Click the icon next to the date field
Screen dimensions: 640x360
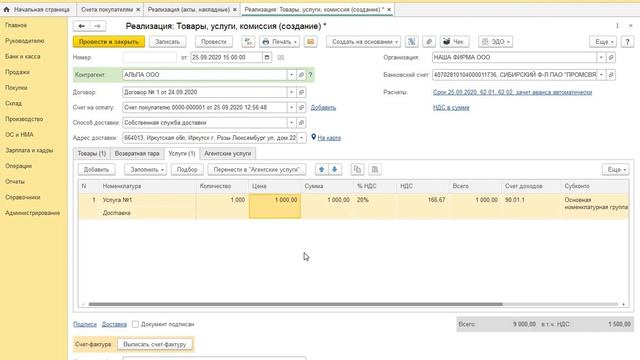coord(281,58)
